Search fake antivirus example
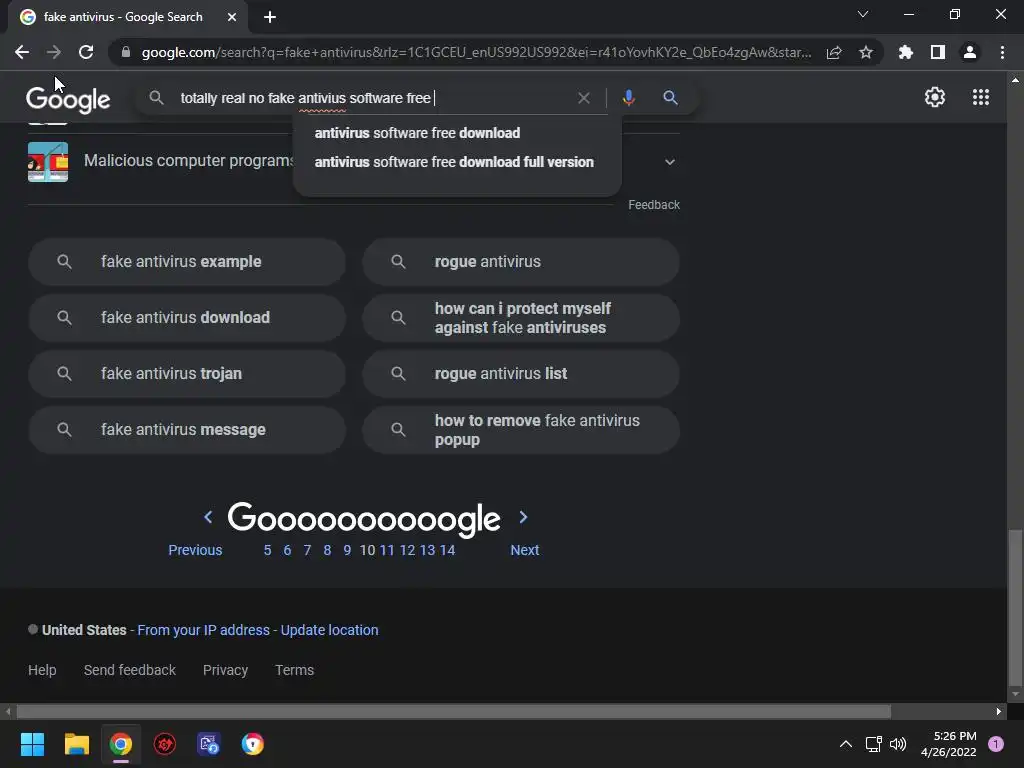 click(187, 262)
